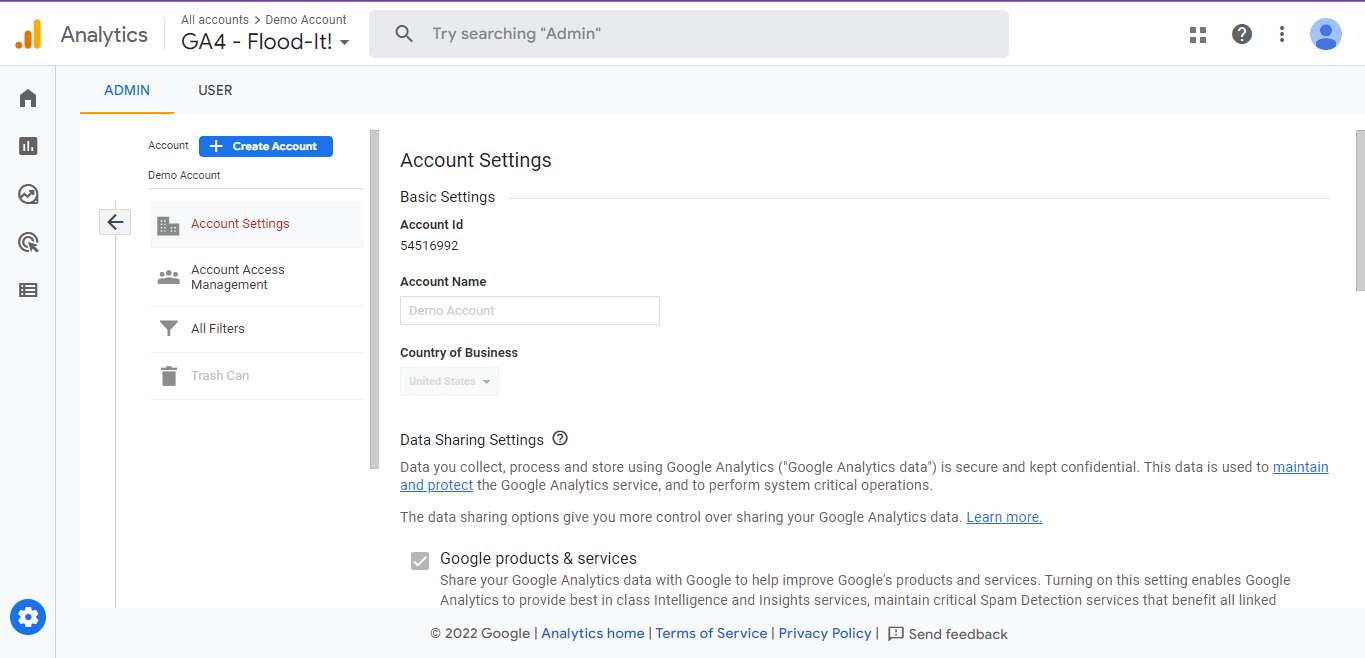Click the search magnifier icon

[404, 34]
